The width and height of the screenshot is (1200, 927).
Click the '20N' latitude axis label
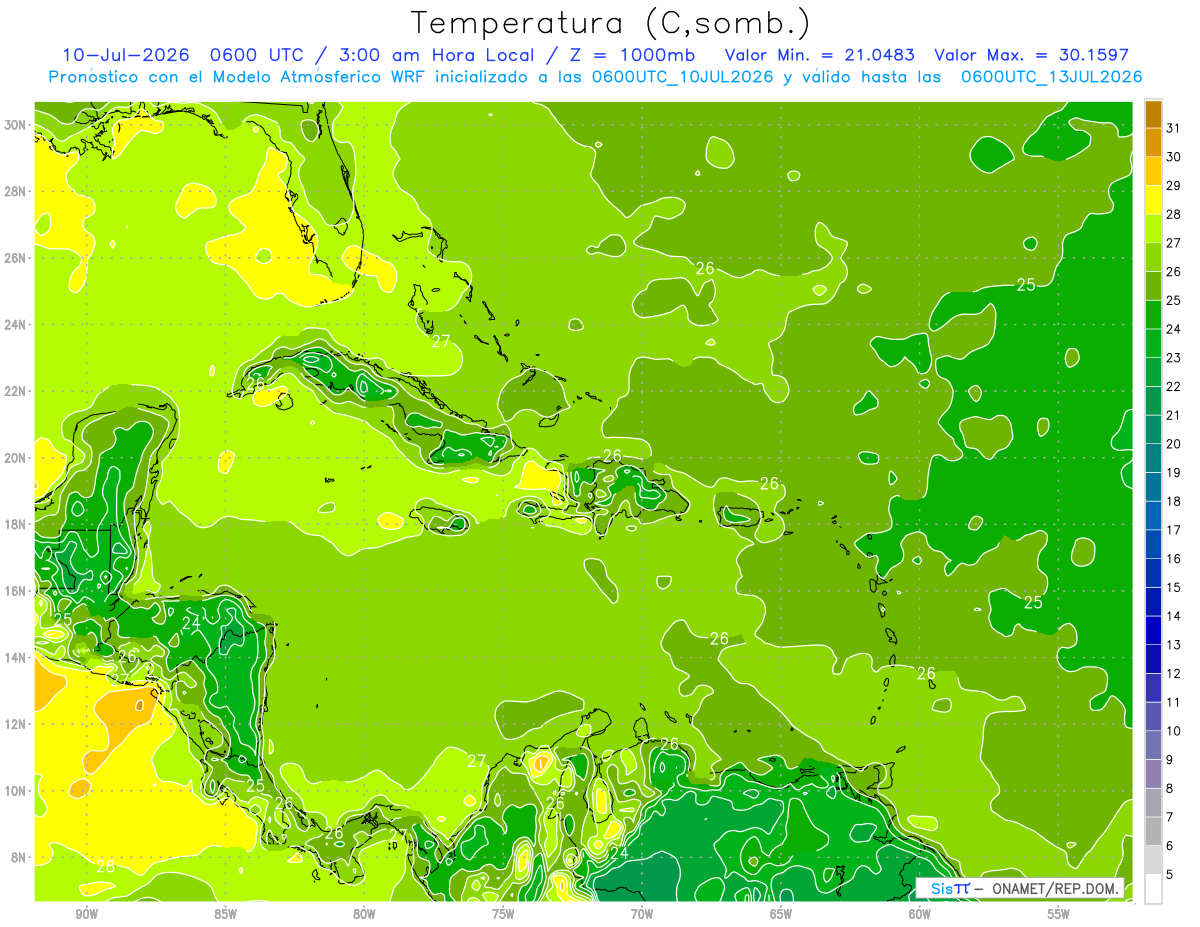[x=17, y=457]
